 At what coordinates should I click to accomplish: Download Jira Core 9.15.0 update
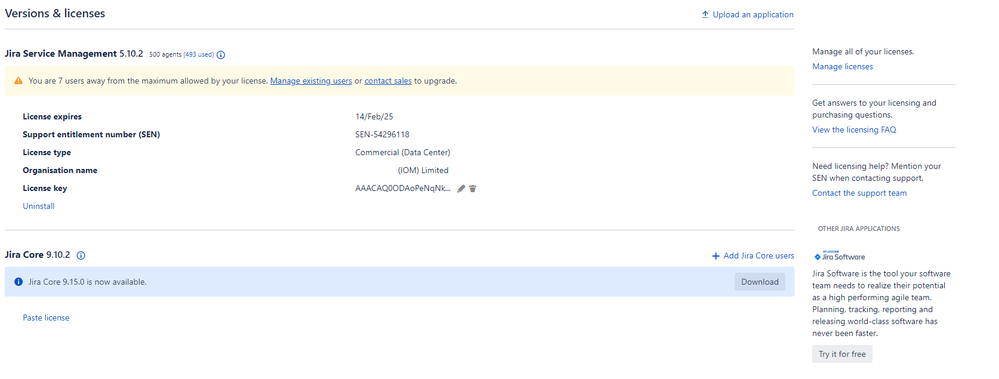tap(759, 282)
